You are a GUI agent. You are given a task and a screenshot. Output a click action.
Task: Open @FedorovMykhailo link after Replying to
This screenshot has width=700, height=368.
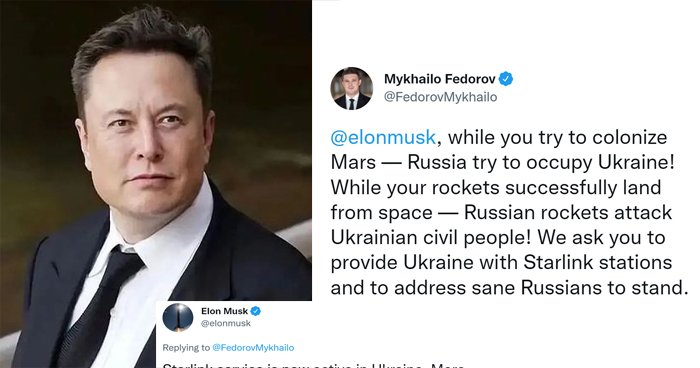tap(253, 347)
